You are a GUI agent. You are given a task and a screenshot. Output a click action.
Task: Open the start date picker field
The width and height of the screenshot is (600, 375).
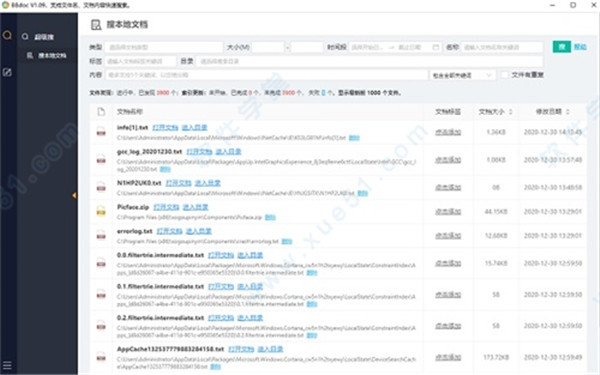click(x=367, y=47)
